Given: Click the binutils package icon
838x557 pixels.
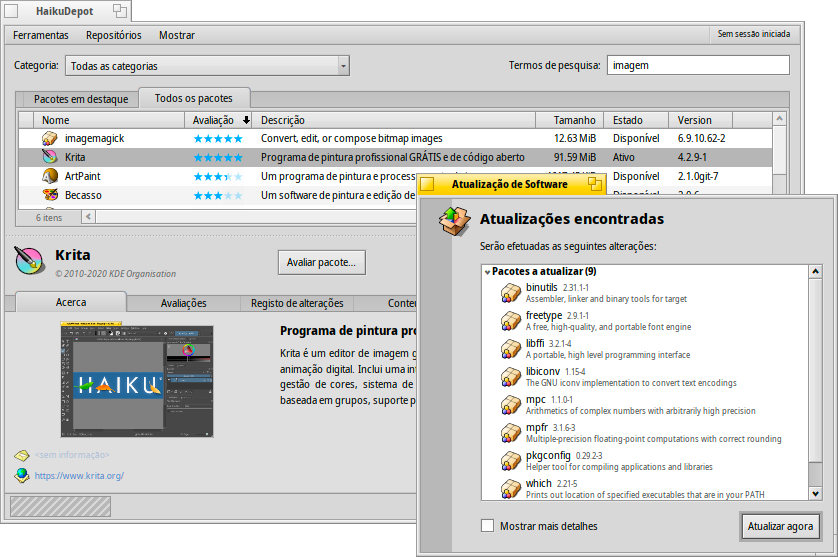Looking at the screenshot, I should click(511, 293).
